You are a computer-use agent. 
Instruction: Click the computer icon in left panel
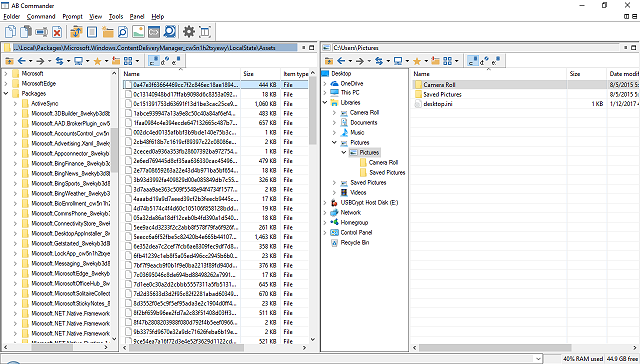[x=78, y=61]
